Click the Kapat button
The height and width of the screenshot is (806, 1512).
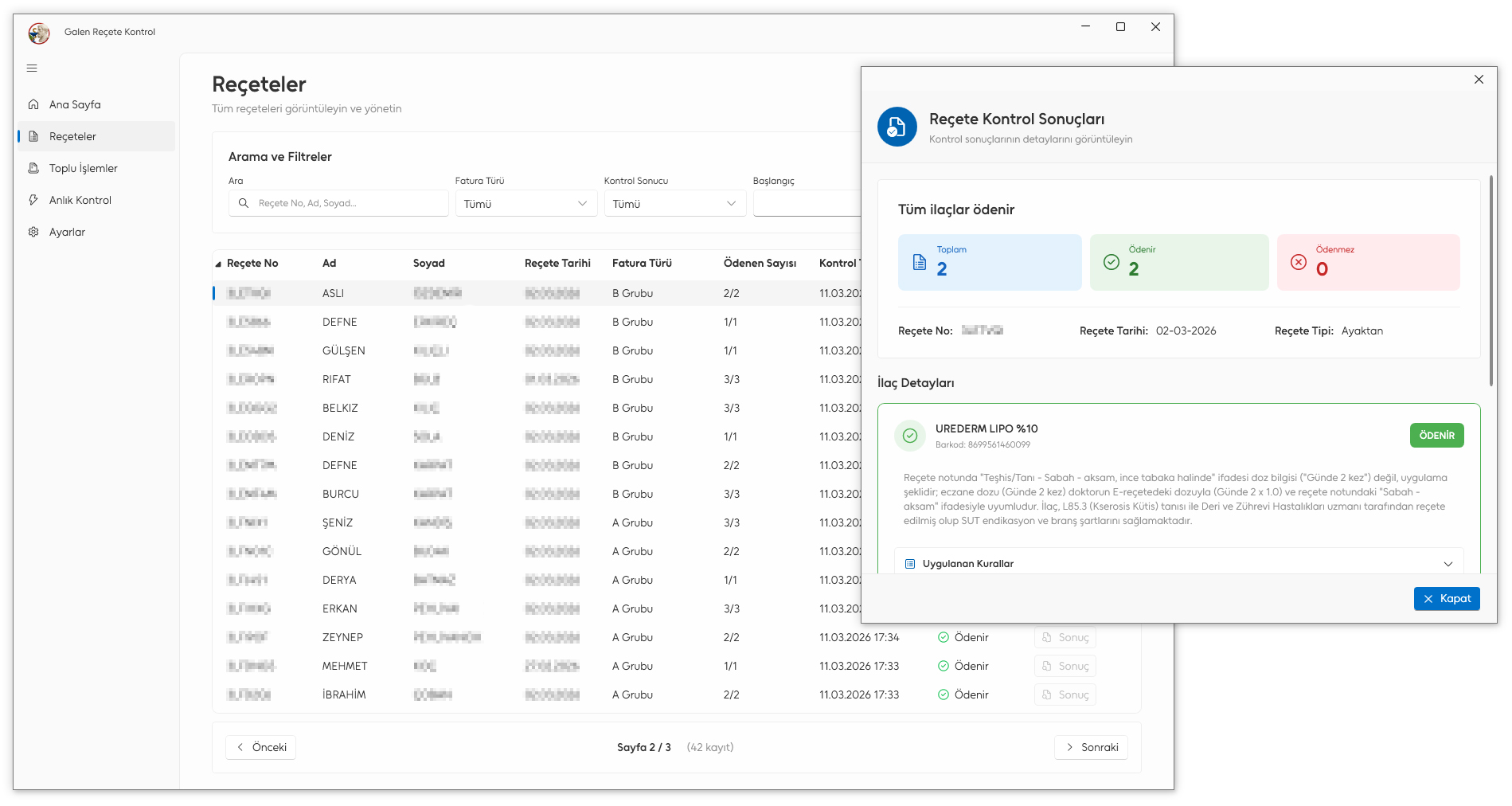(1447, 599)
